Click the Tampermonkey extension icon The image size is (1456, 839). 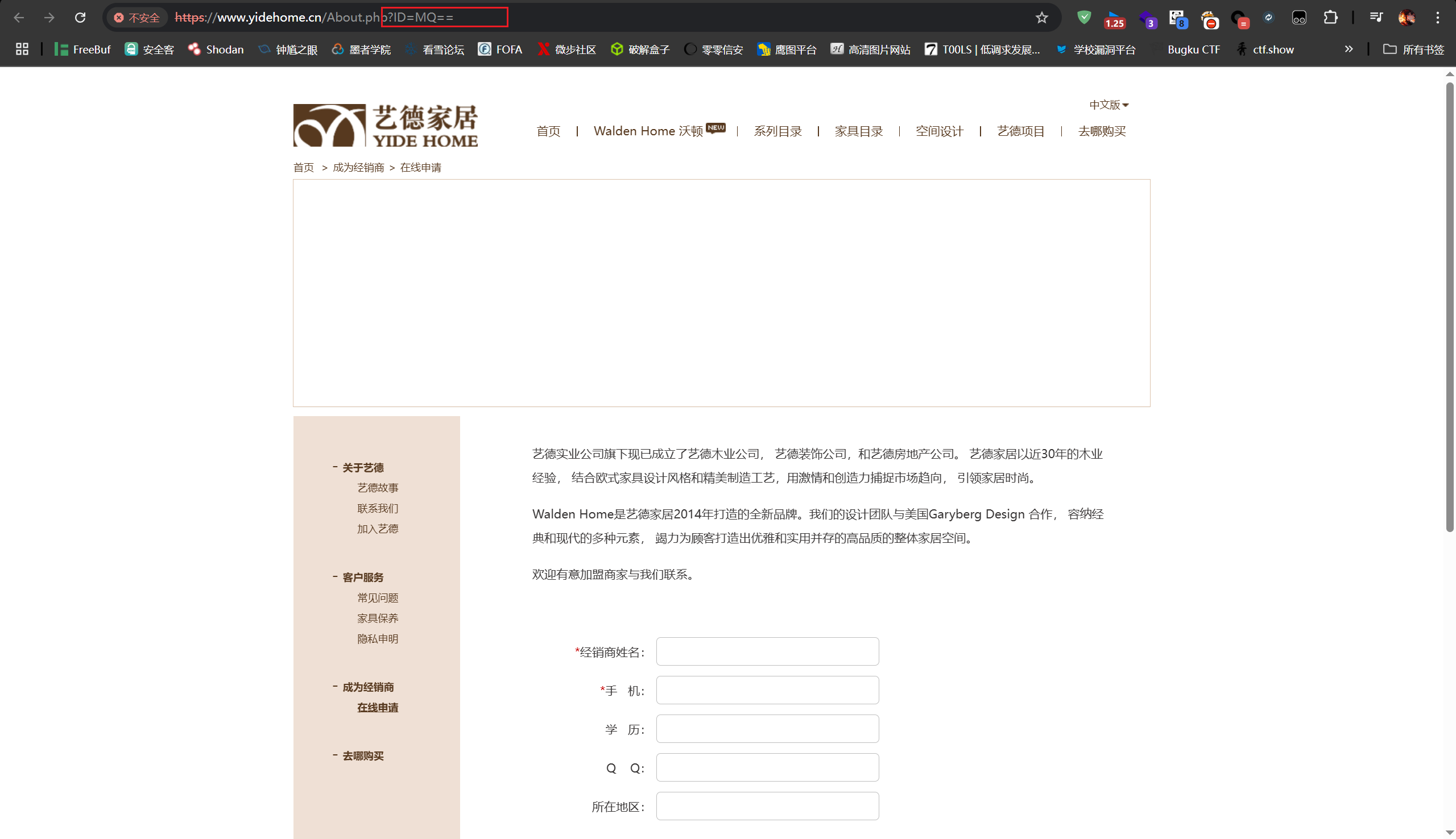pos(1298,17)
